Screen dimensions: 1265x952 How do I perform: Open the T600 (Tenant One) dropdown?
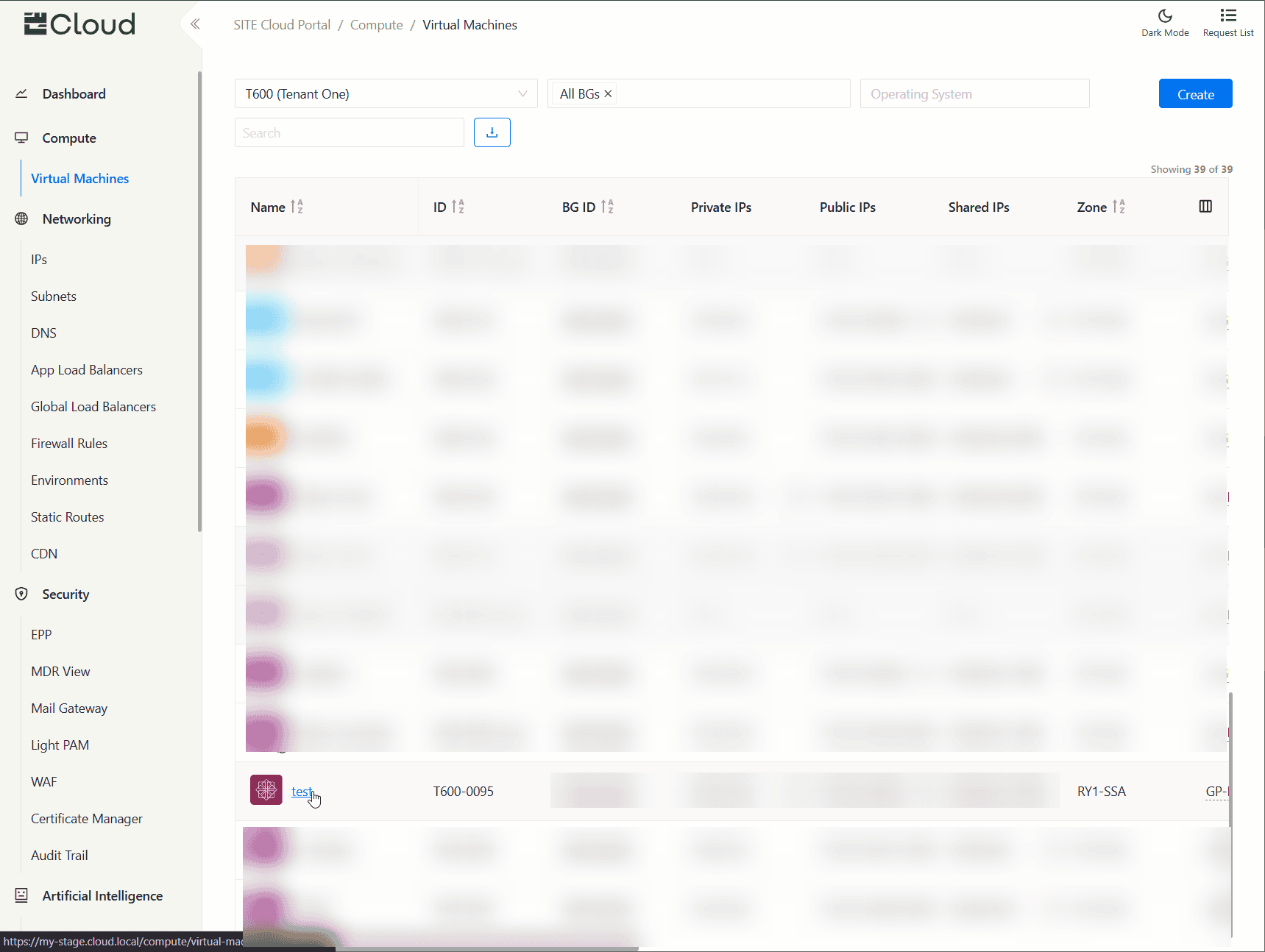click(x=386, y=94)
